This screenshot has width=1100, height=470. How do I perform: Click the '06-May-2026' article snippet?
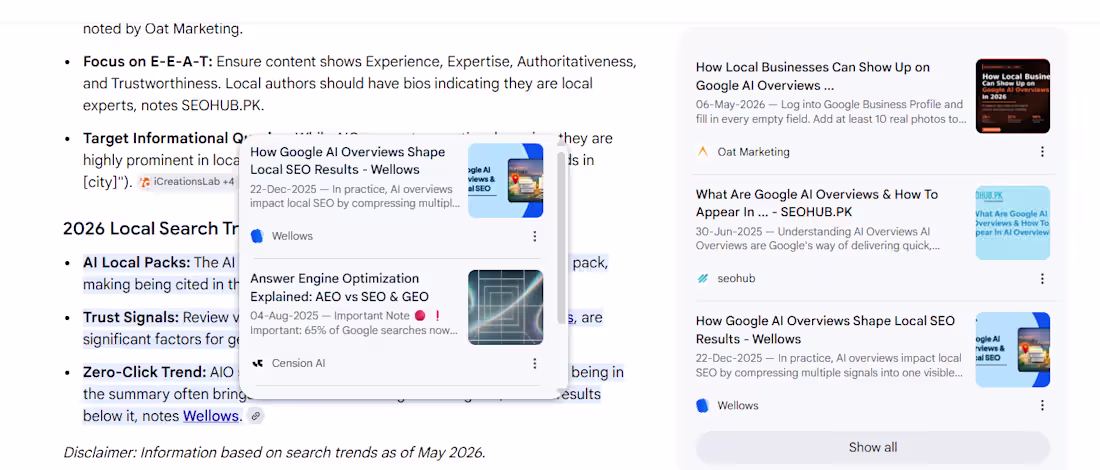831,112
